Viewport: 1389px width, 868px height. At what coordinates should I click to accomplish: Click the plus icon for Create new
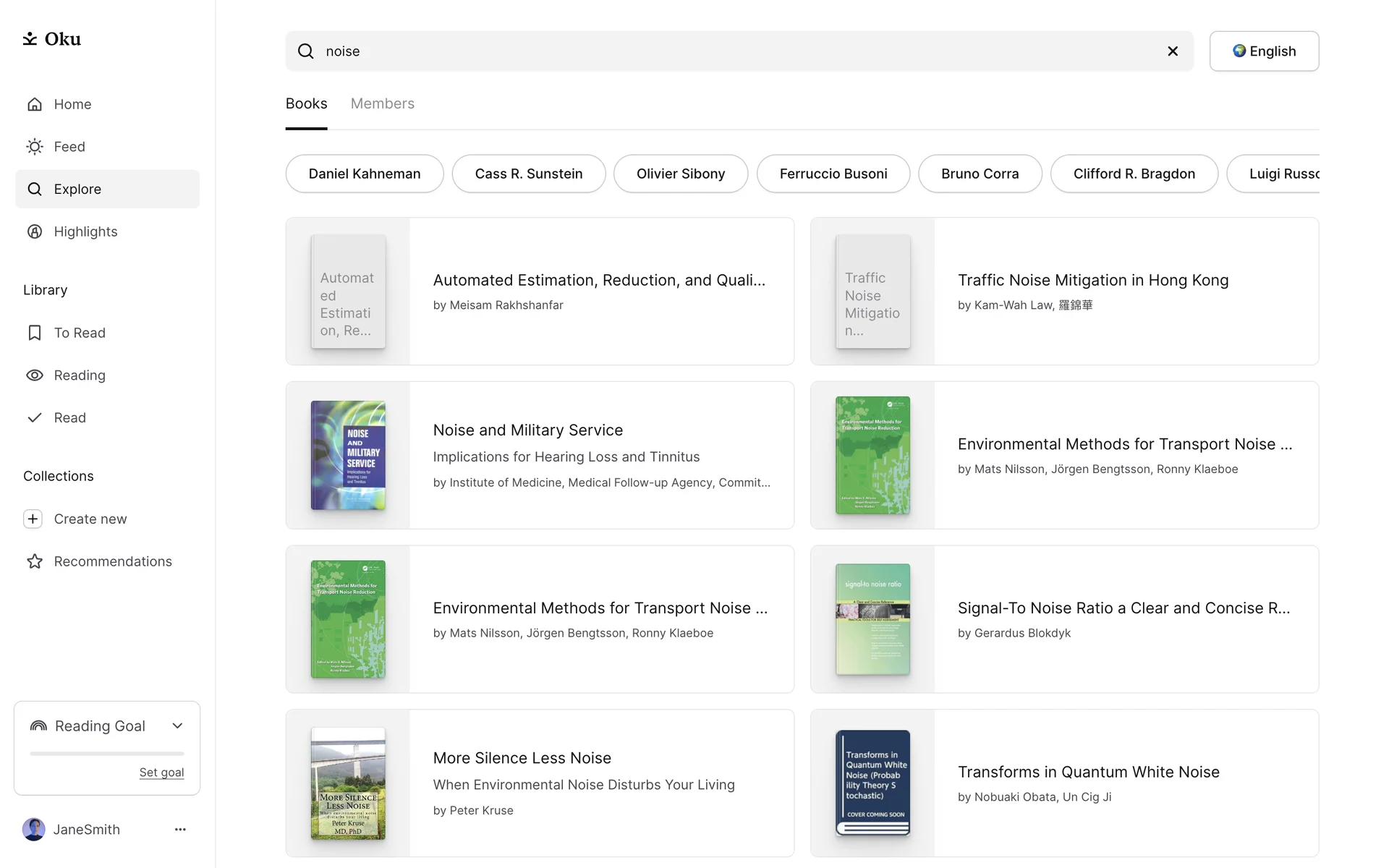[33, 519]
